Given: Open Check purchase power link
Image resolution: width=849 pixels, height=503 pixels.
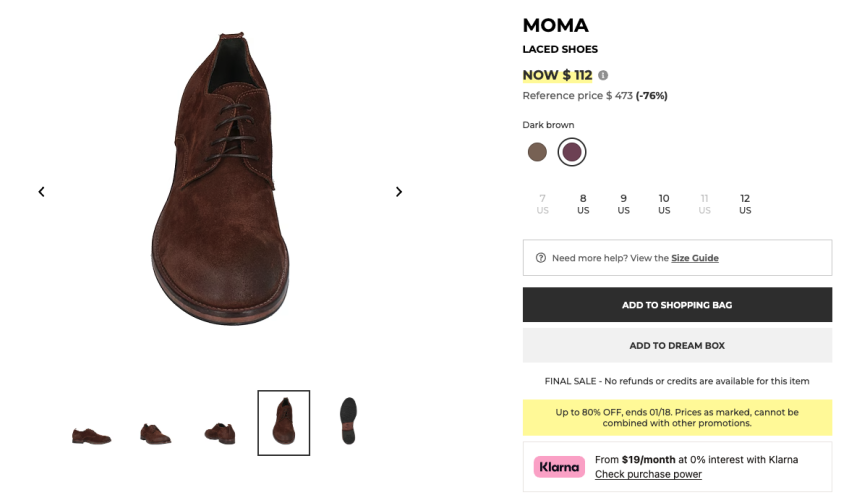Looking at the screenshot, I should tap(648, 474).
